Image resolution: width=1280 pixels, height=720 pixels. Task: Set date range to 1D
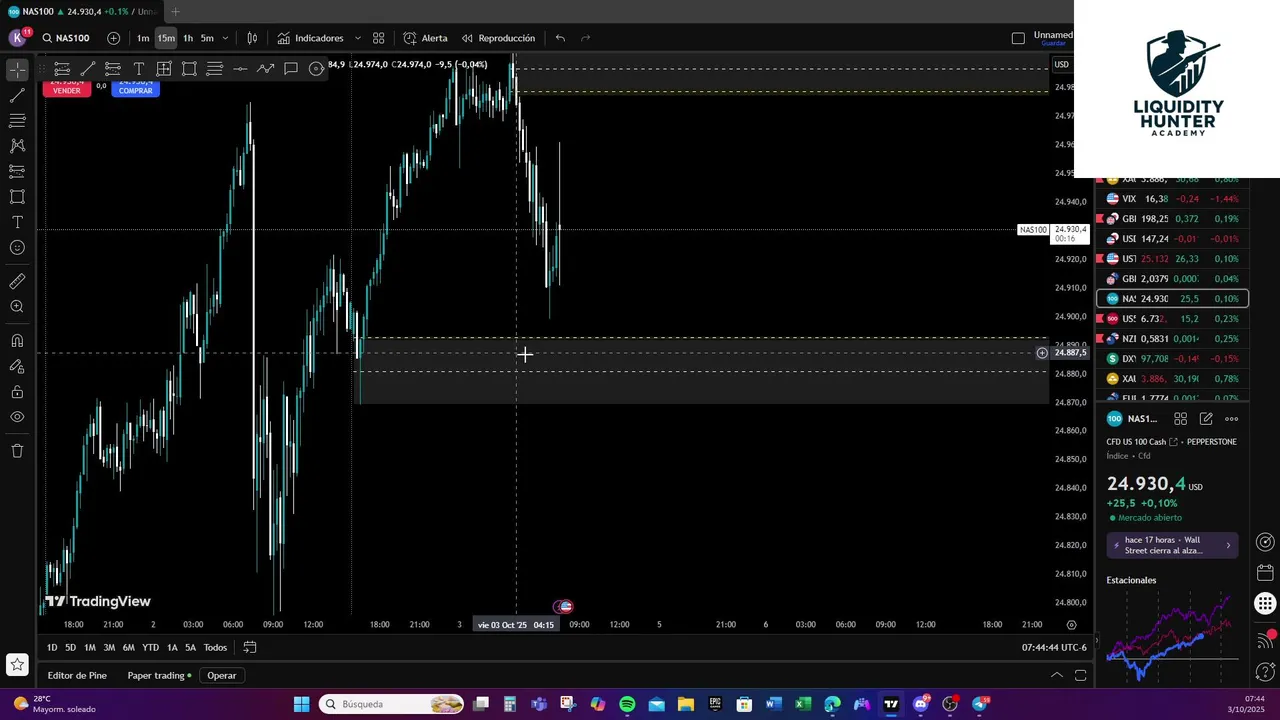point(52,647)
